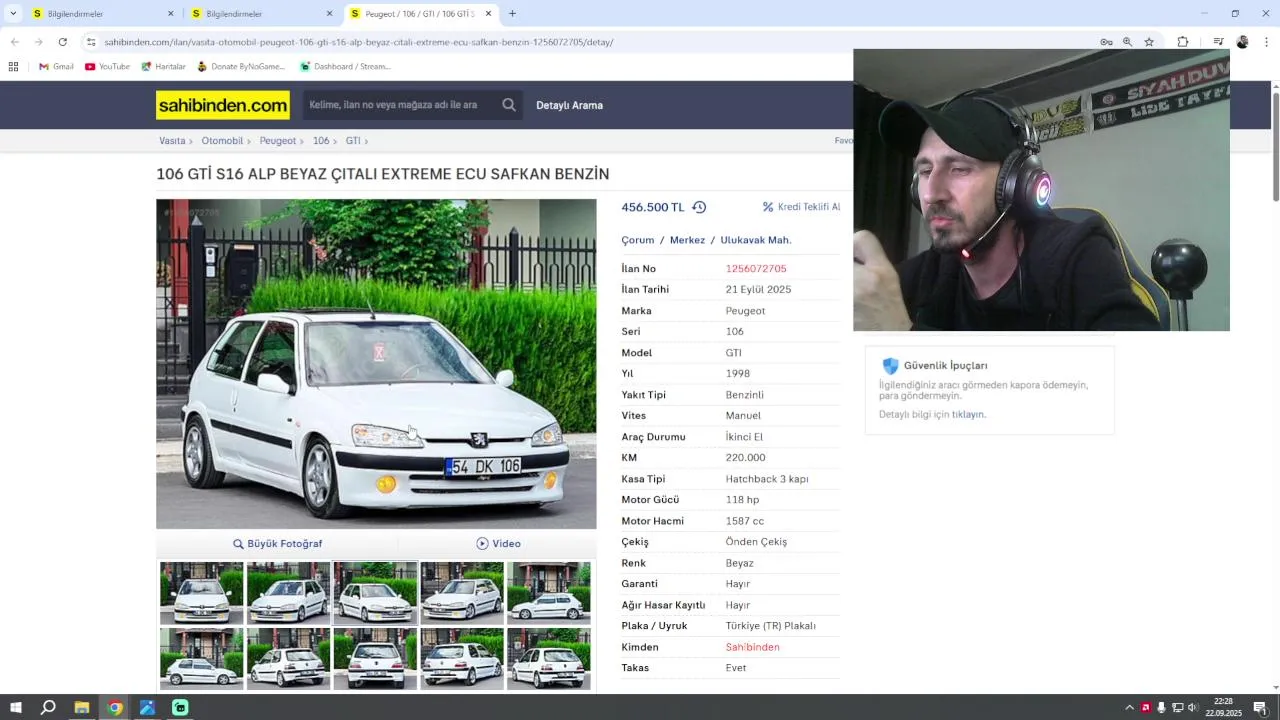This screenshot has height=720, width=1280.
Task: Click the Chrome icon in the taskbar
Action: (115, 708)
